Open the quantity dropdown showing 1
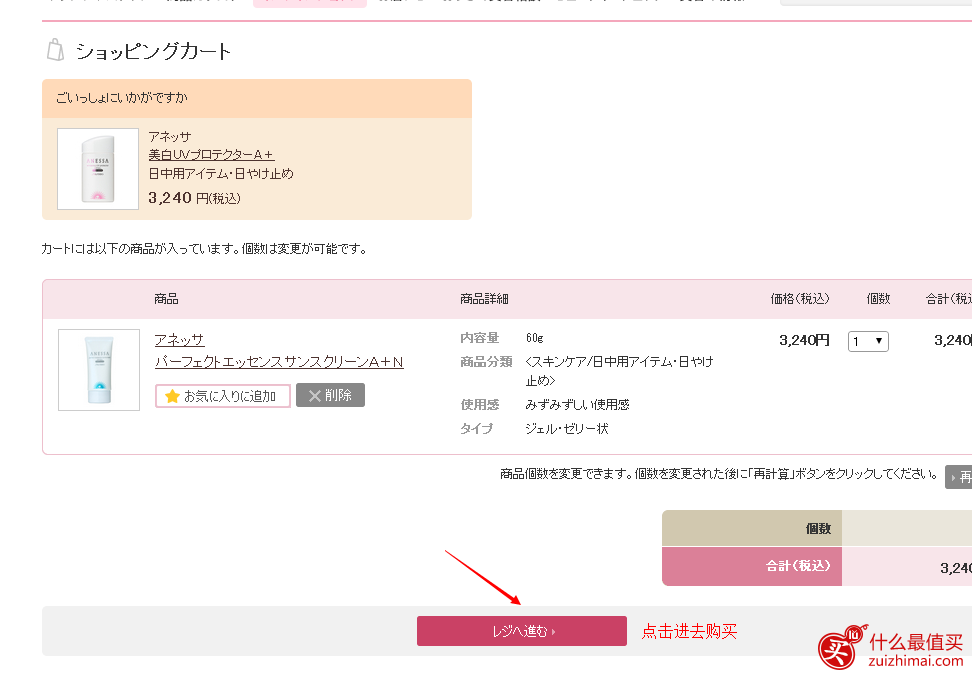The height and width of the screenshot is (675, 972). [x=868, y=341]
